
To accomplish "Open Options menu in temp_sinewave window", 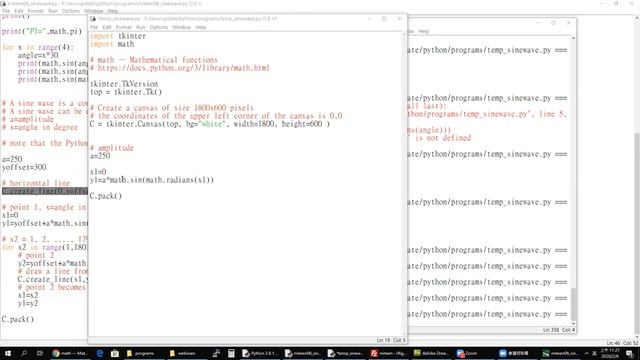I will 158,27.
